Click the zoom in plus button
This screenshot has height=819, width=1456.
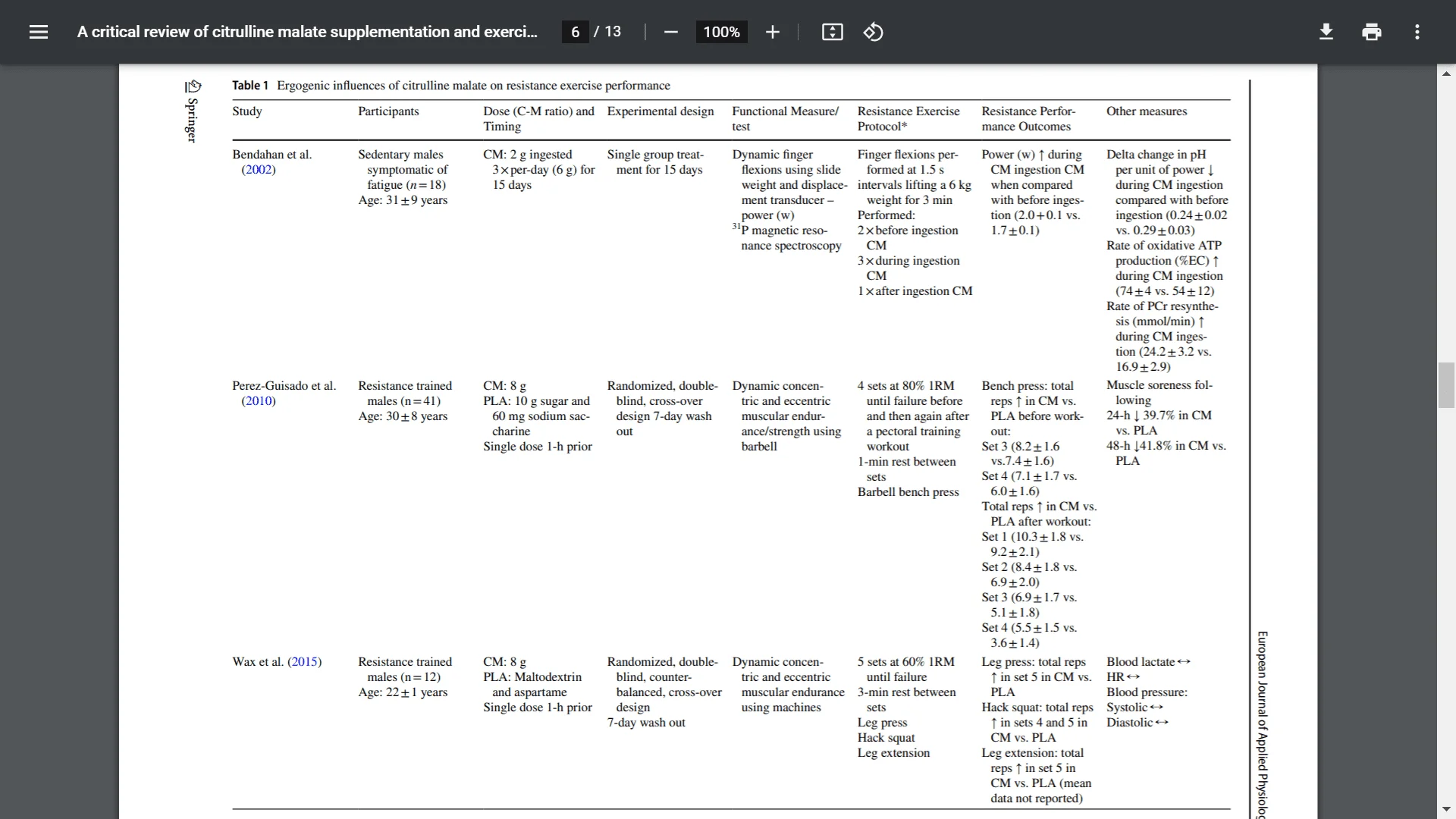click(x=772, y=32)
